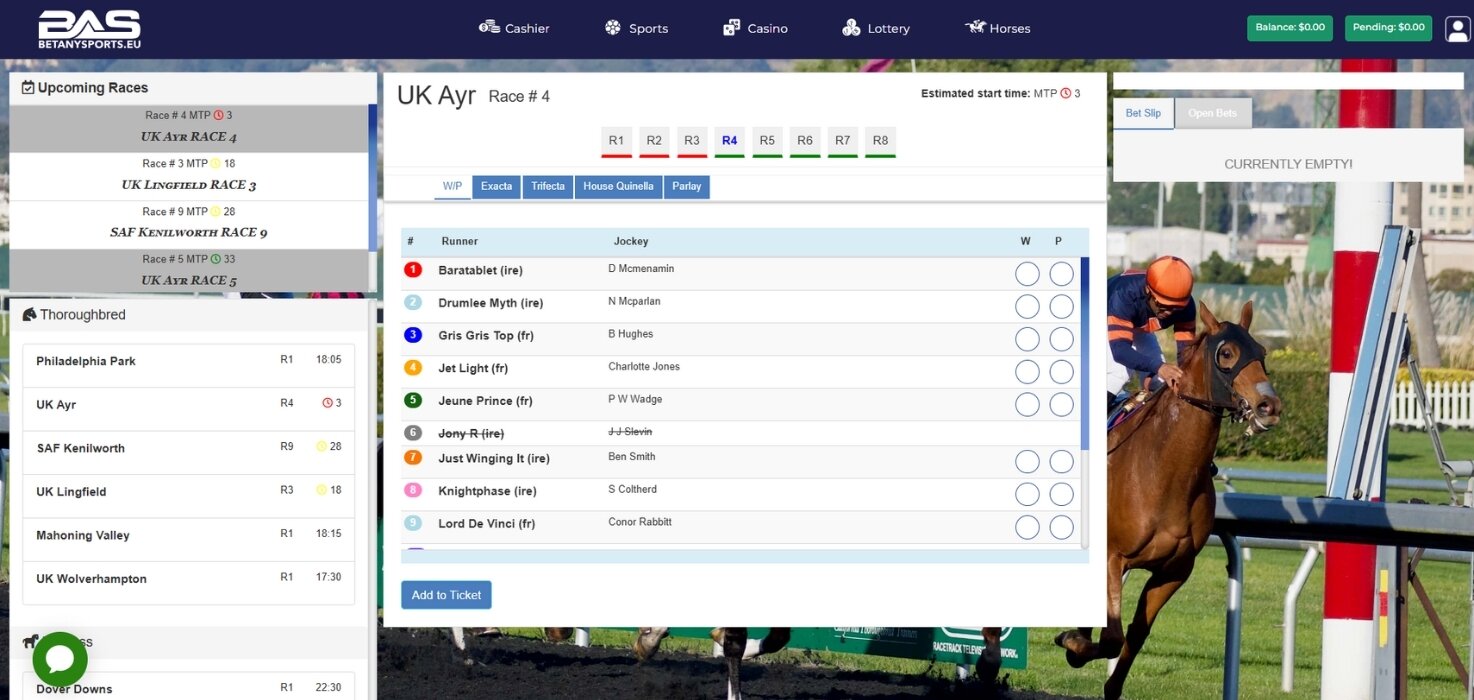The height and width of the screenshot is (700, 1474).
Task: Click the Add to Ticket button
Action: pyautogui.click(x=446, y=595)
